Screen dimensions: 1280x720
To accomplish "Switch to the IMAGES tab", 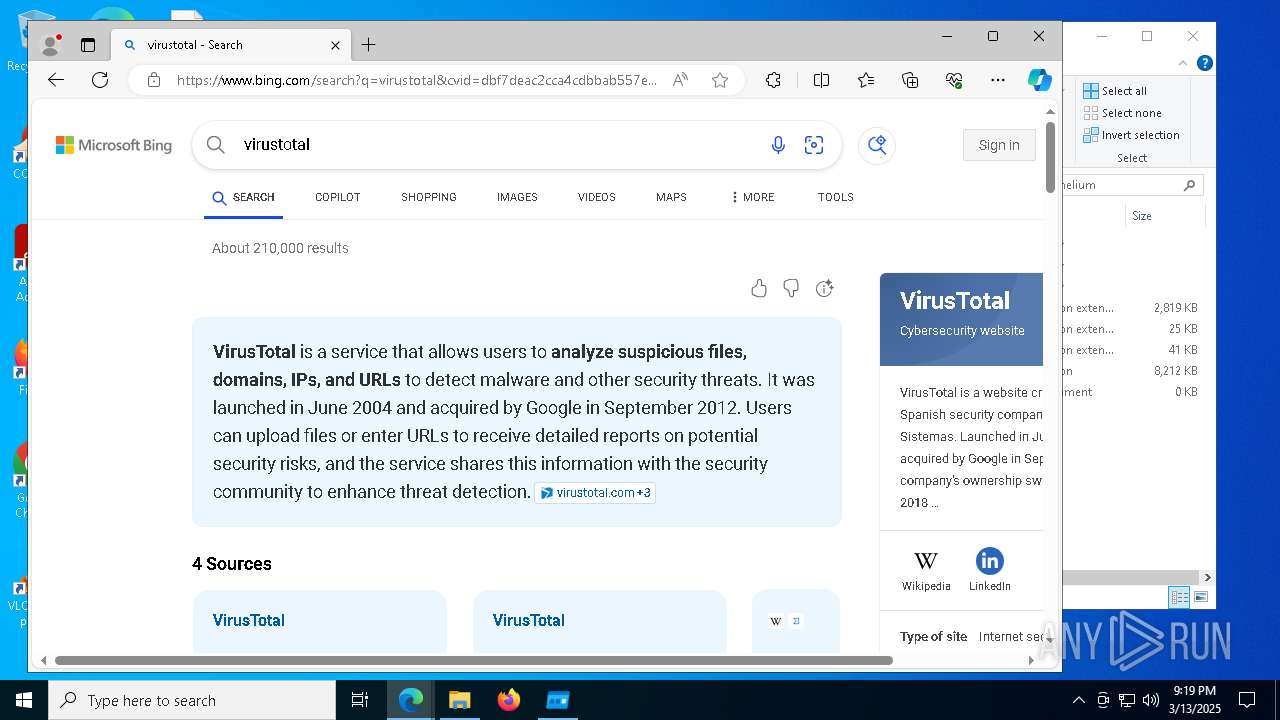I will click(x=517, y=197).
